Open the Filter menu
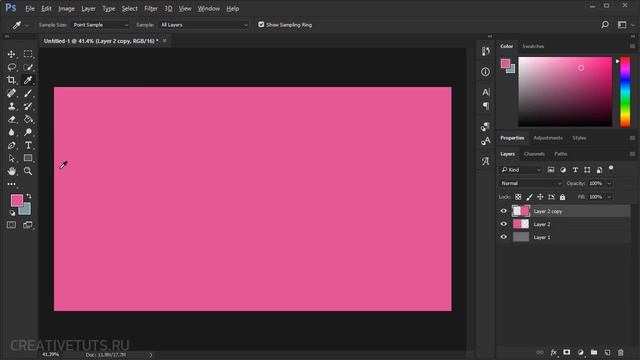The height and width of the screenshot is (360, 640). coord(151,9)
